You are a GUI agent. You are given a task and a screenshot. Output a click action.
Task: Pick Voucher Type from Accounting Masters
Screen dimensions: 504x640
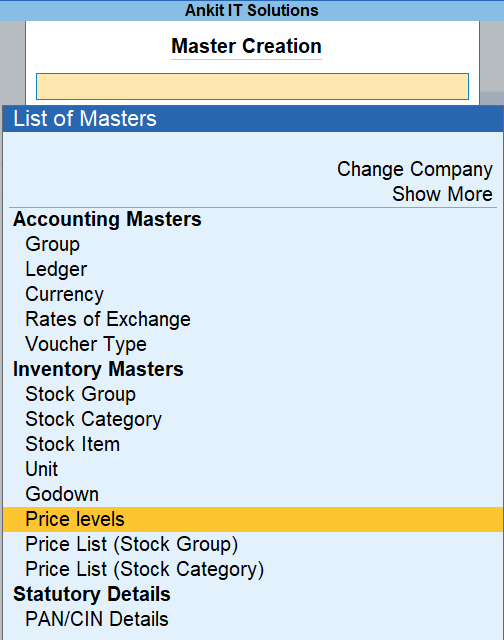coord(86,344)
